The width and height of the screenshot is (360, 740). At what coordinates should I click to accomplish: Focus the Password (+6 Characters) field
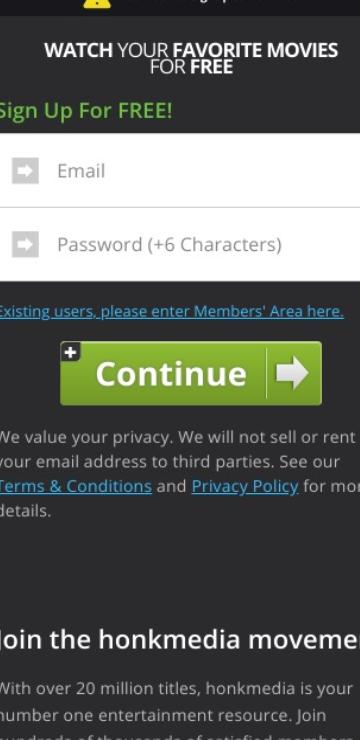[x=180, y=244]
